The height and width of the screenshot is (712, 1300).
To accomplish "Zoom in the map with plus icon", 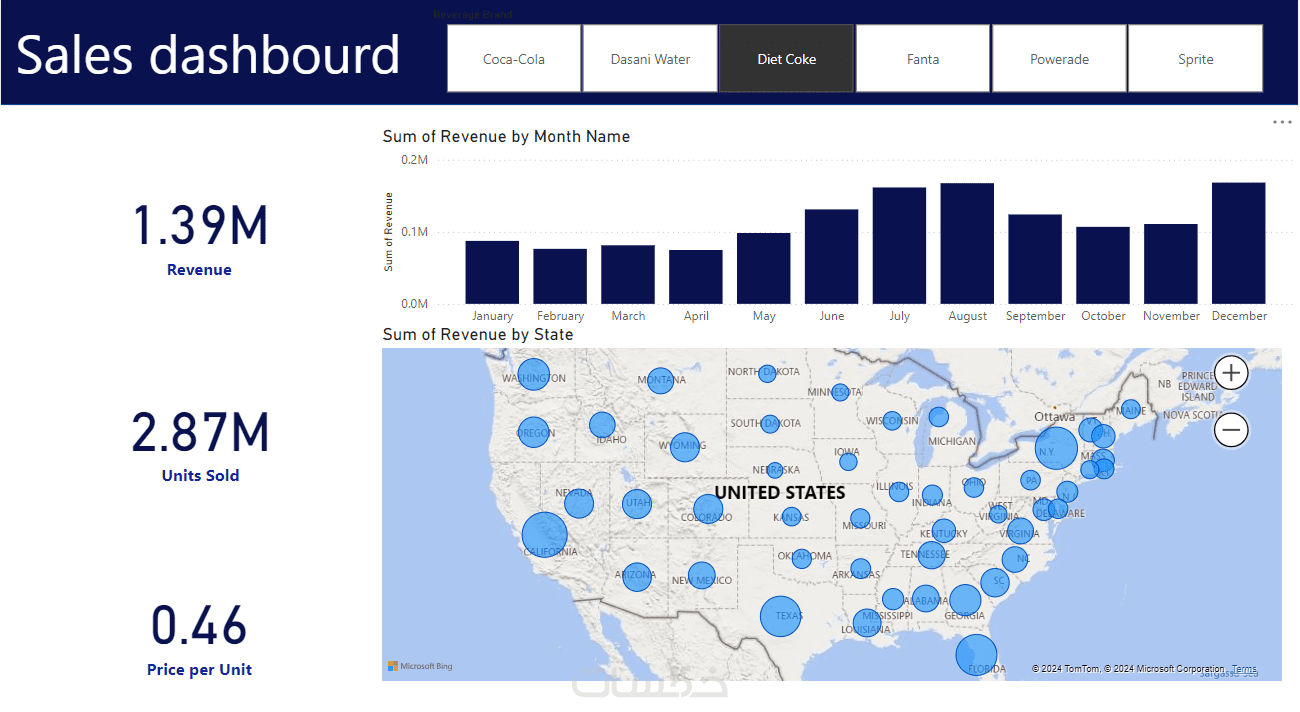I will pos(1231,374).
